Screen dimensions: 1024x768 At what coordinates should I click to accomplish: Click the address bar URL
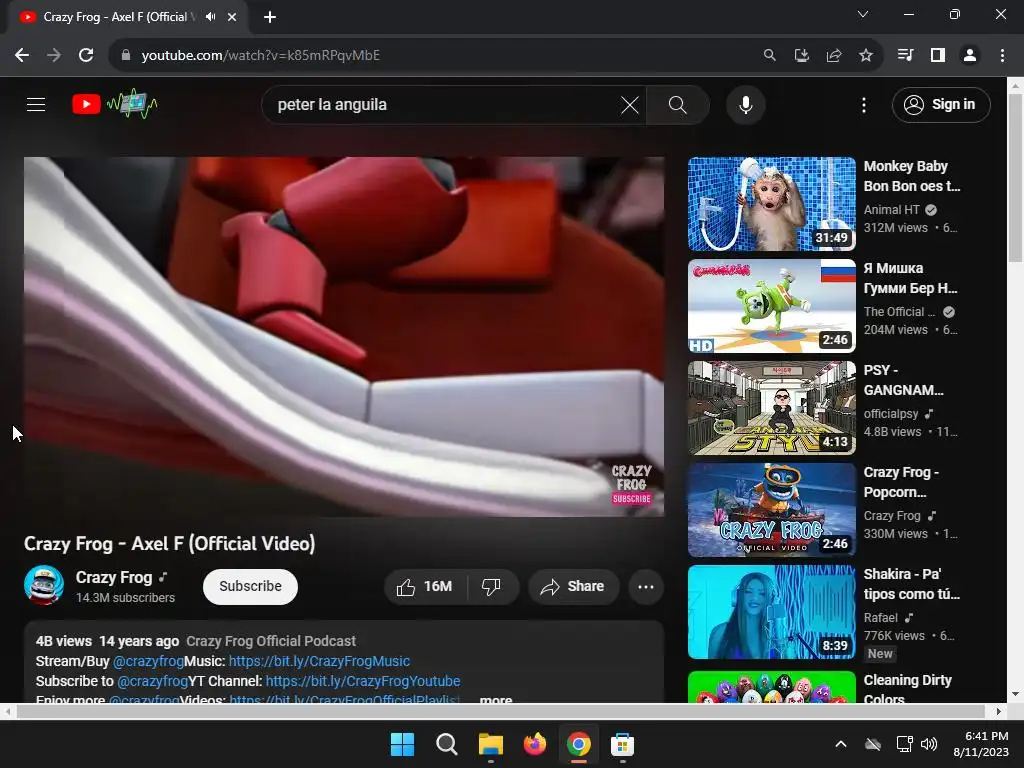261,56
